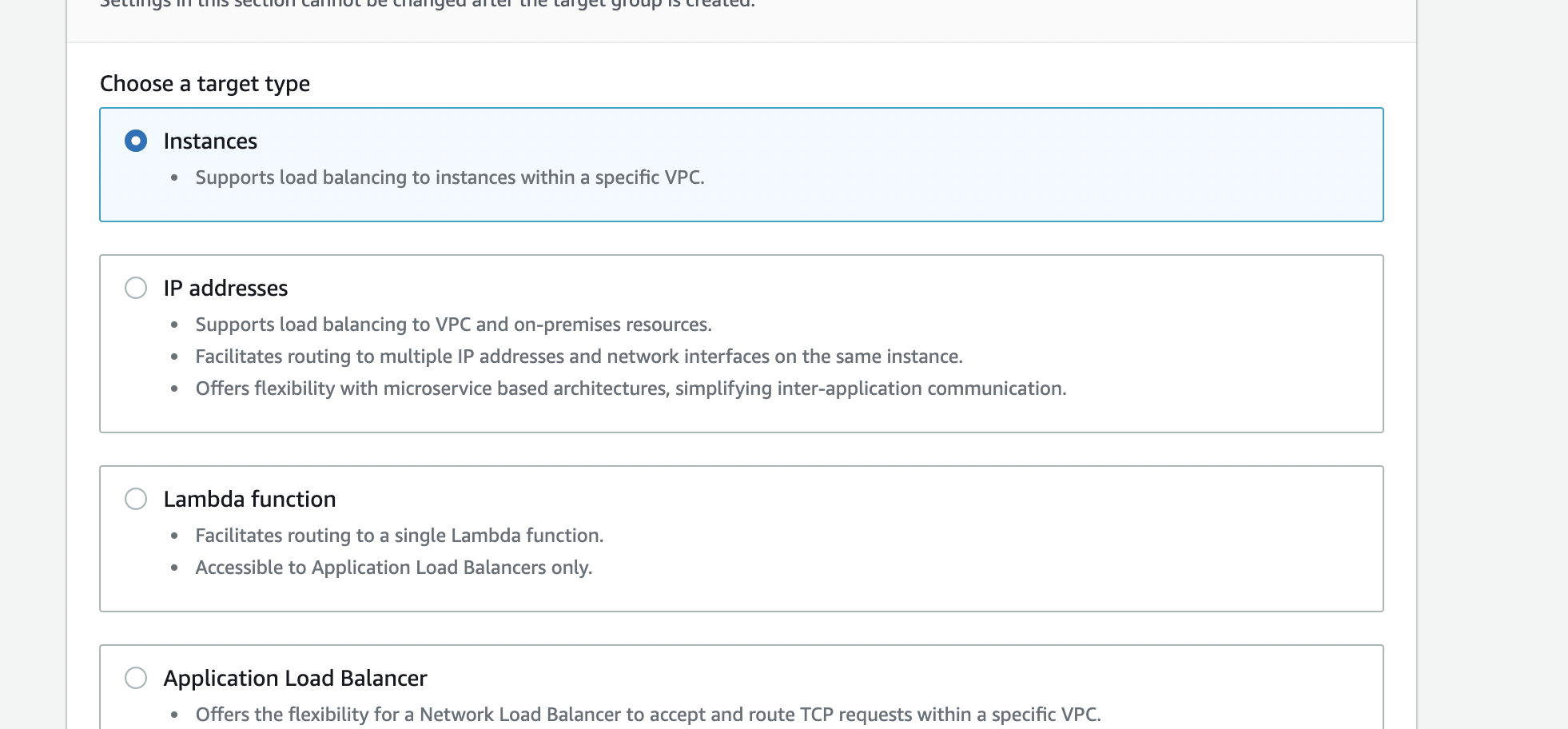
Task: Click "Facilitates routing to a single Lambda function" line
Action: (399, 536)
